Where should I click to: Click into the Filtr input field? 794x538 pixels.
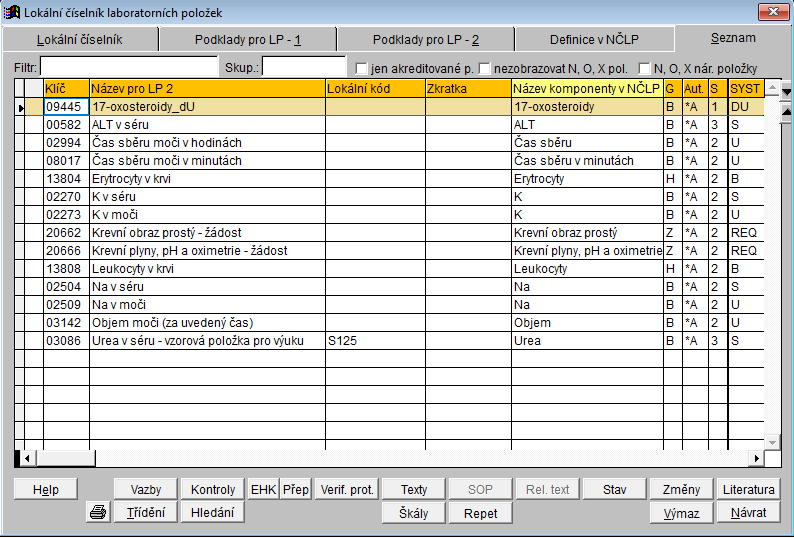coord(128,67)
